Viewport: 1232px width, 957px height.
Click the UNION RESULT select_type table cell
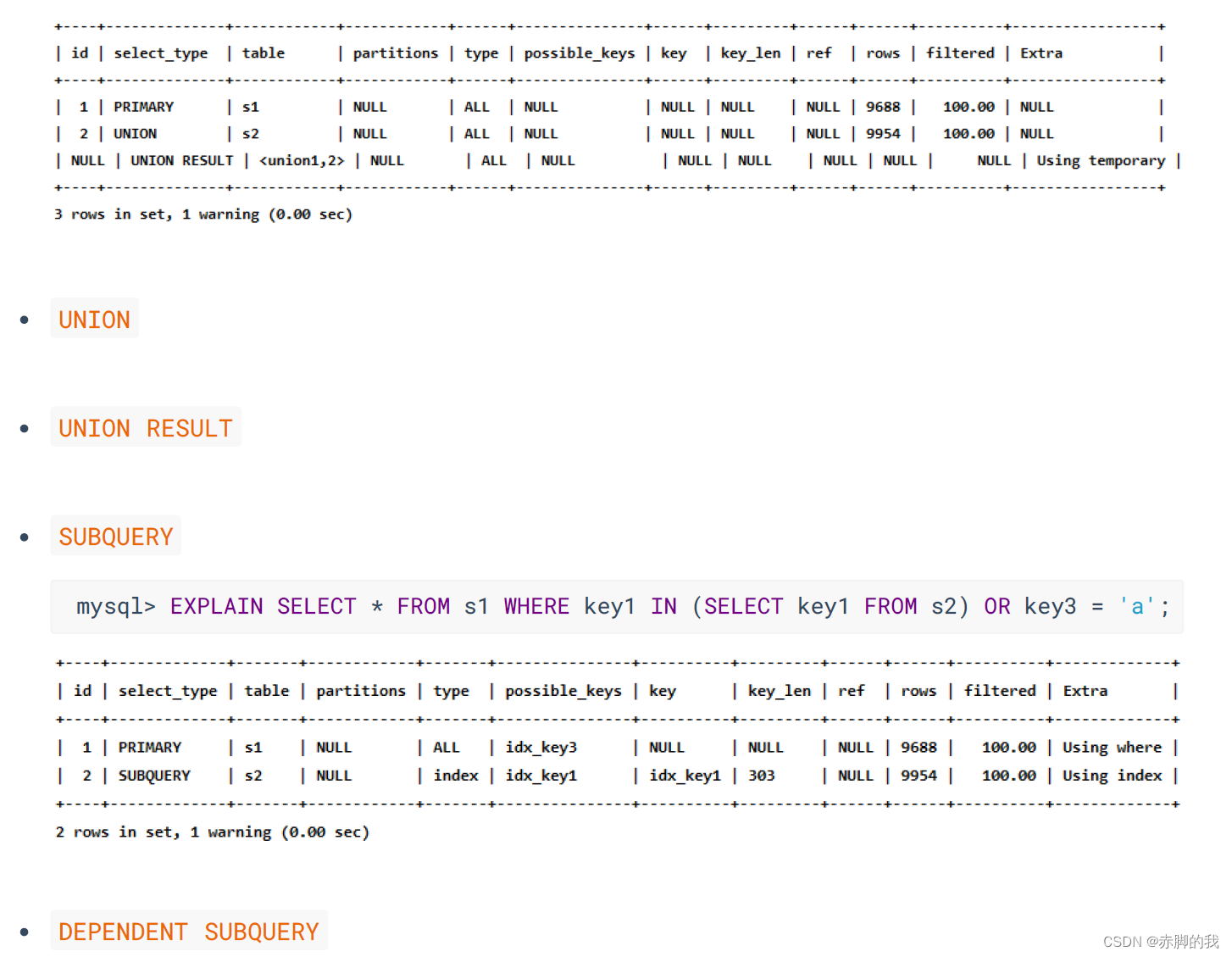coord(181,160)
